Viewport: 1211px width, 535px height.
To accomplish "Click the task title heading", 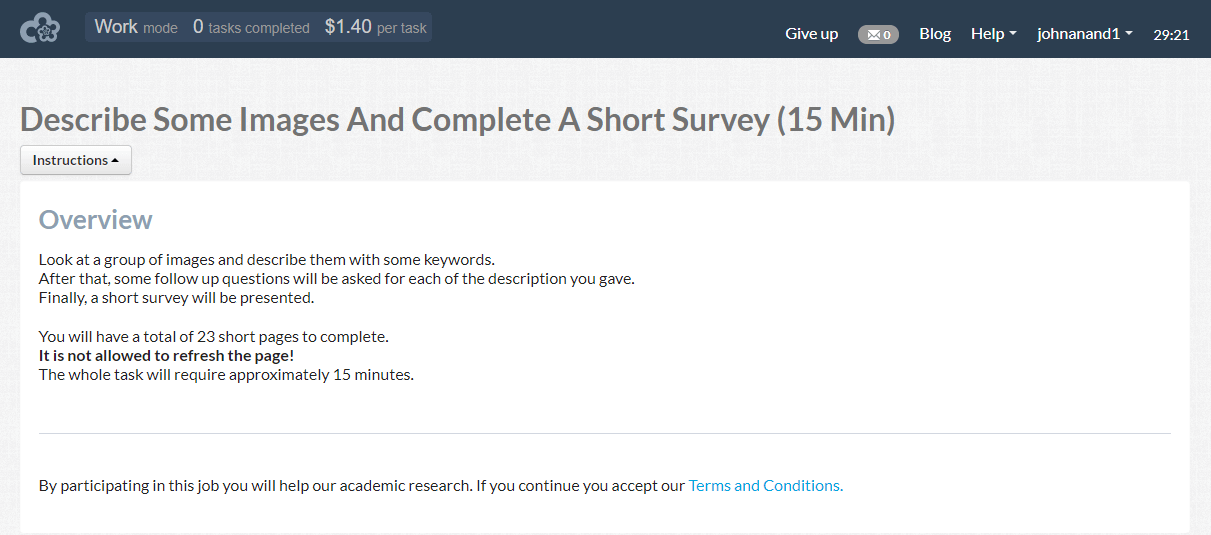I will pos(458,120).
